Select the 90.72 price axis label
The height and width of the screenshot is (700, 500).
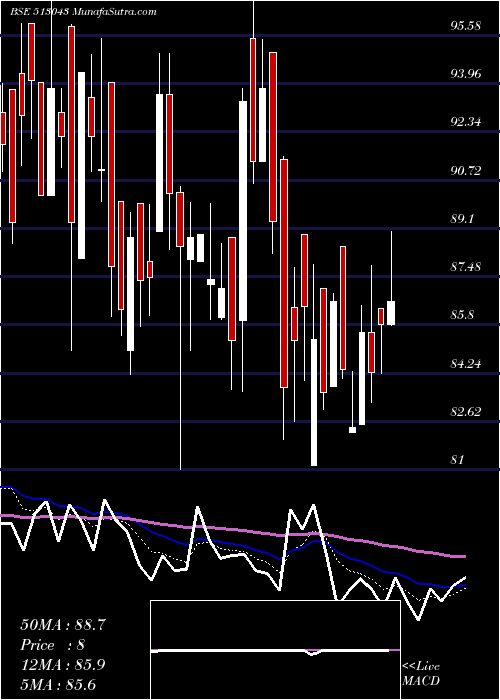tap(466, 170)
